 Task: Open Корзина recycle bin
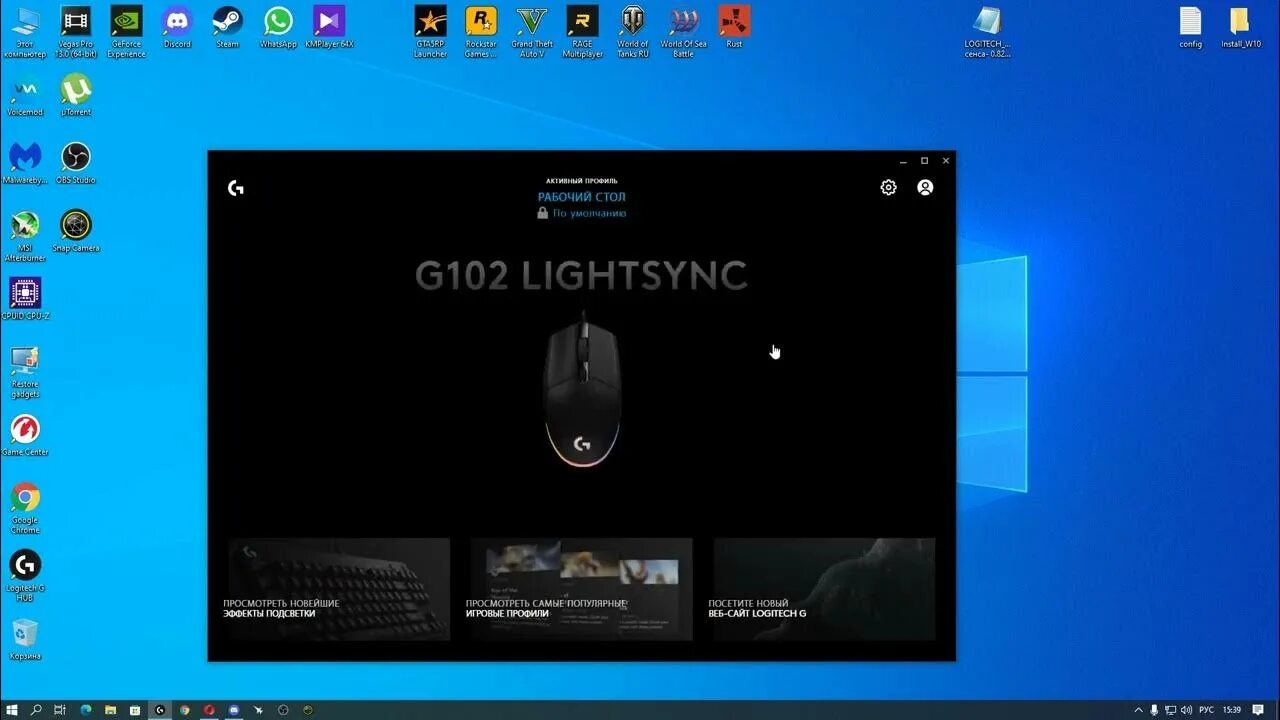click(25, 639)
